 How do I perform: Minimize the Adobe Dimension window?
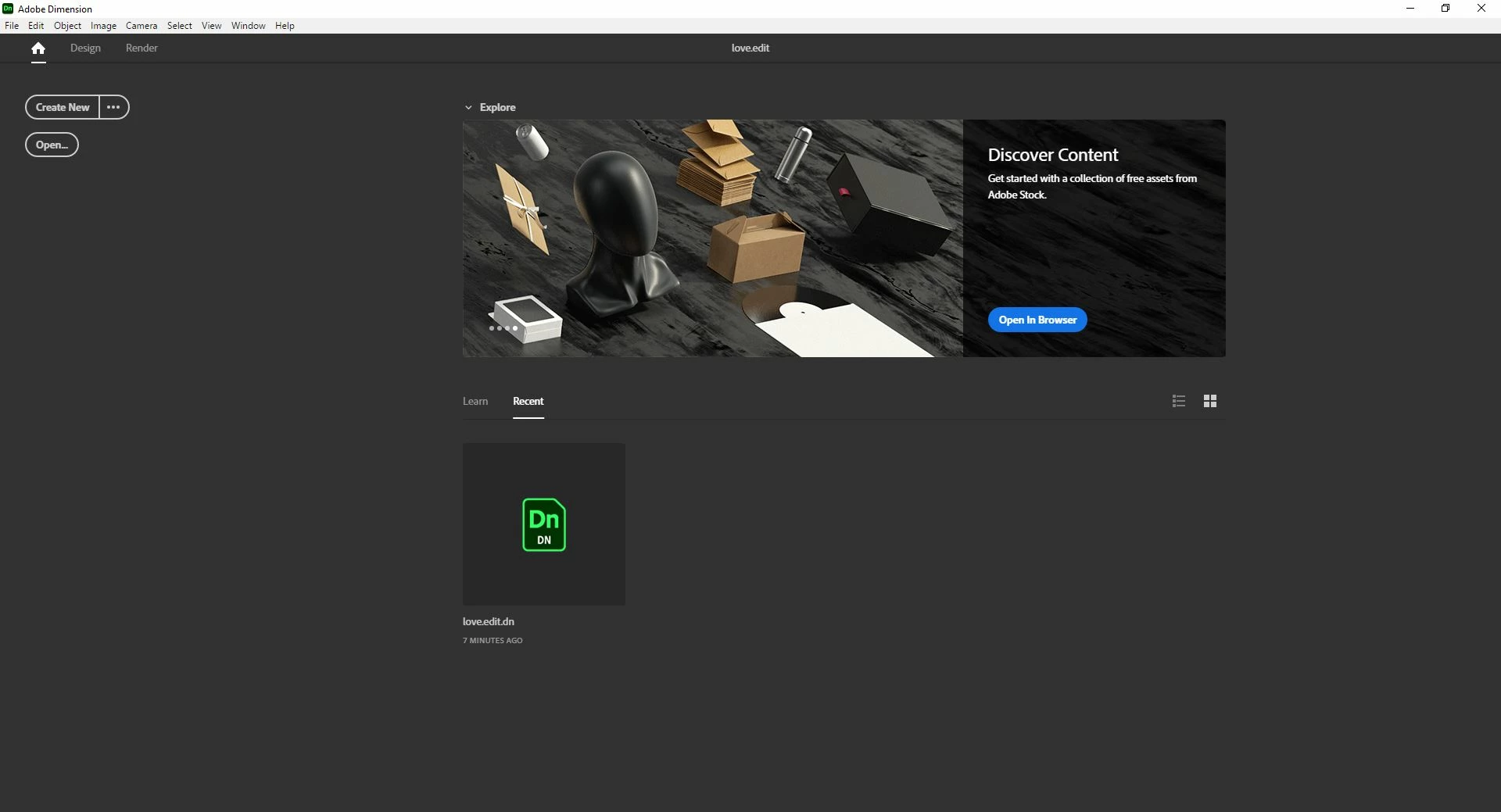coord(1410,9)
